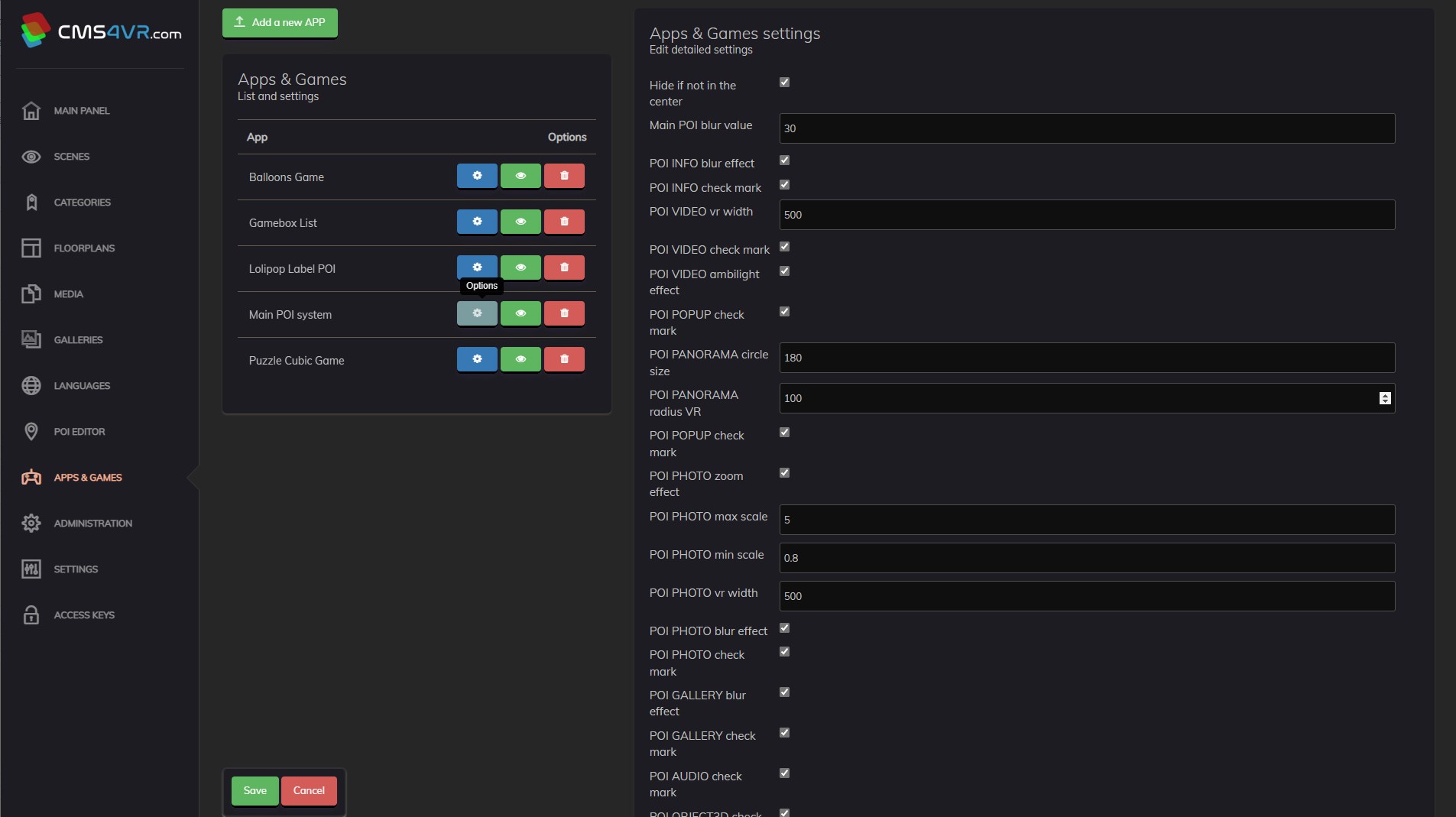The width and height of the screenshot is (1456, 817).
Task: Go to Floorplans menu item
Action: [84, 248]
